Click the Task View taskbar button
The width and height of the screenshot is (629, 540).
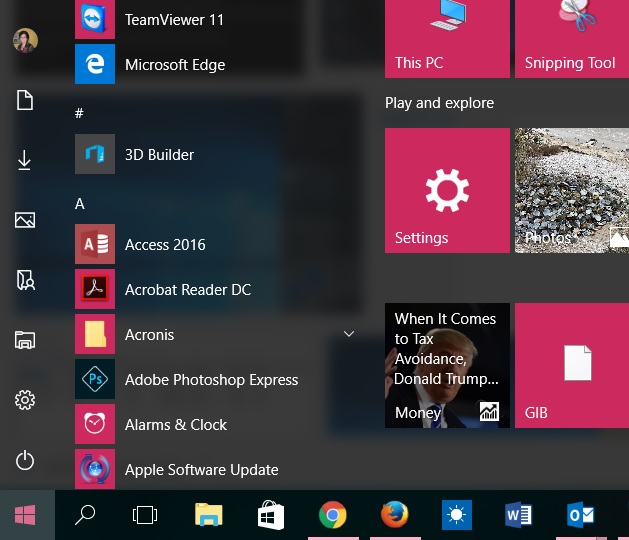click(145, 515)
